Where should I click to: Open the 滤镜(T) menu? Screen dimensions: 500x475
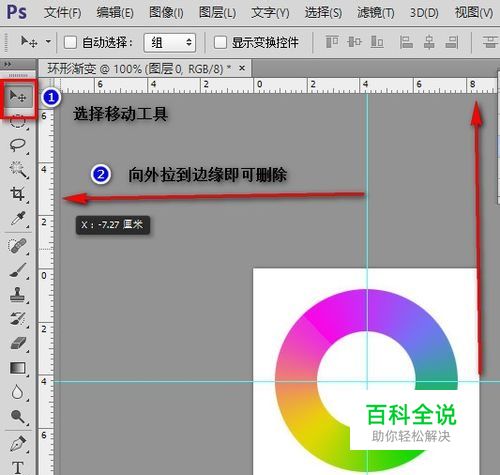click(x=376, y=13)
